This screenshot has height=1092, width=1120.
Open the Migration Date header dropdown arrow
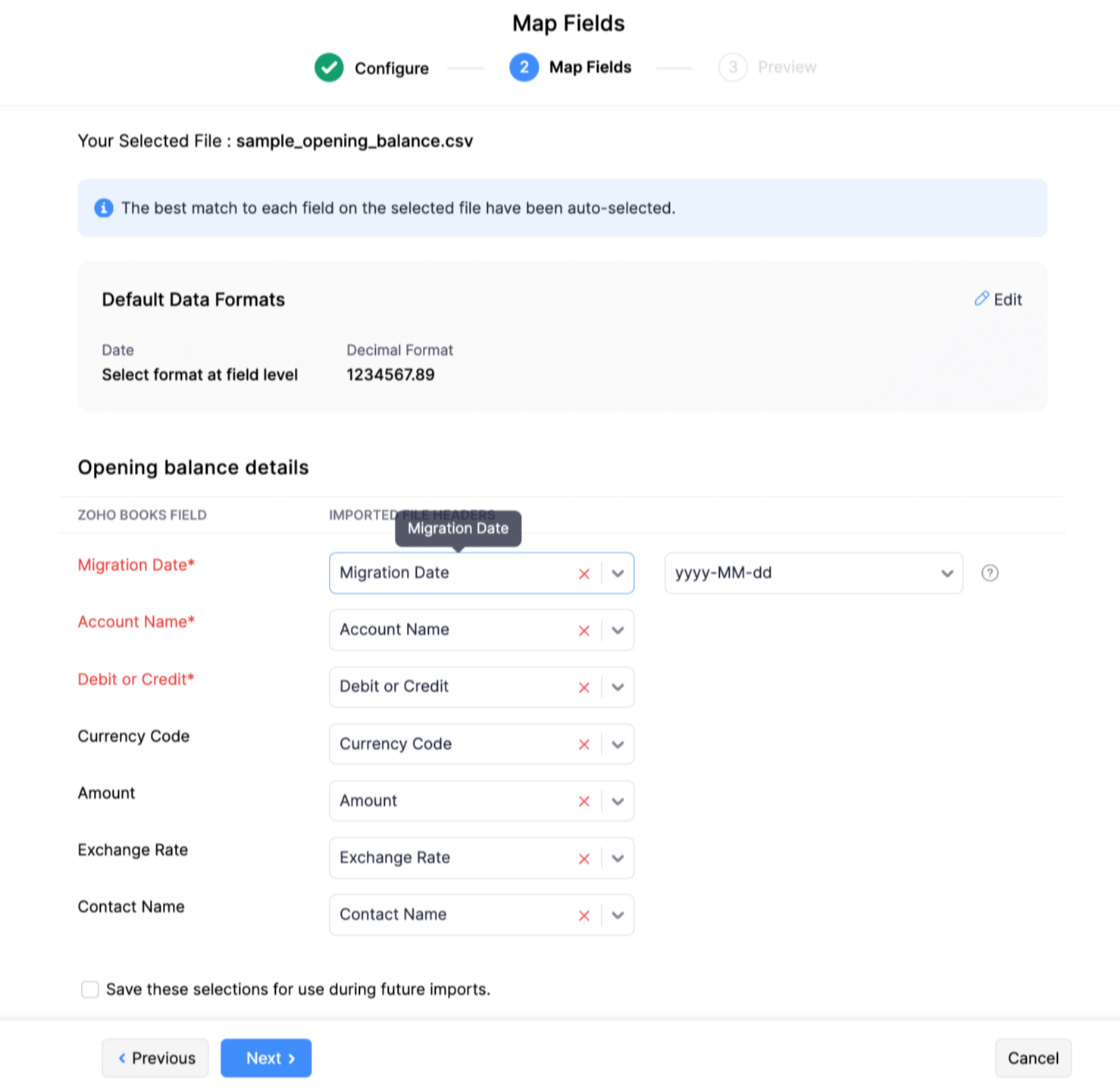click(x=618, y=574)
